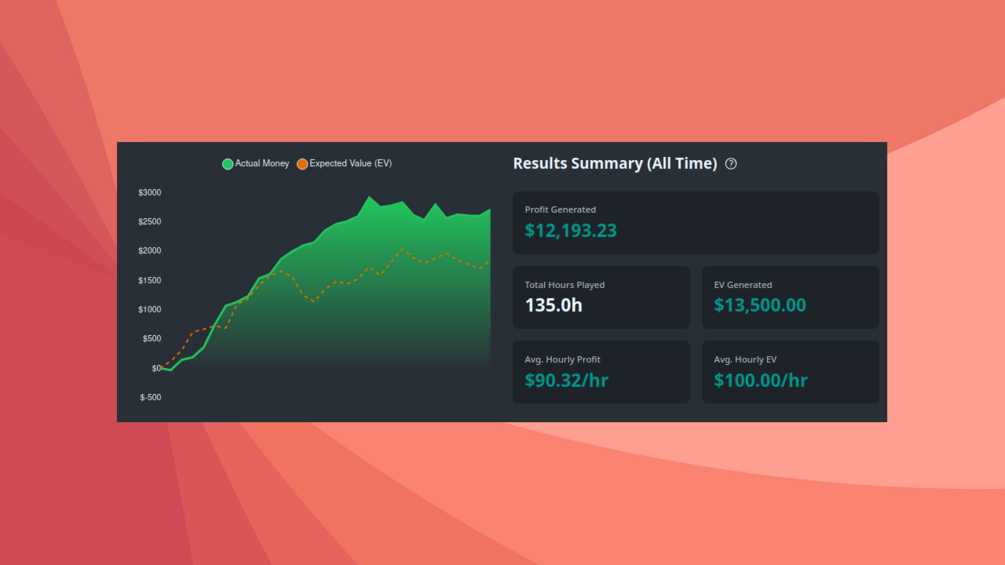1005x565 pixels.
Task: Click the $90.32/hr value
Action: tap(567, 380)
